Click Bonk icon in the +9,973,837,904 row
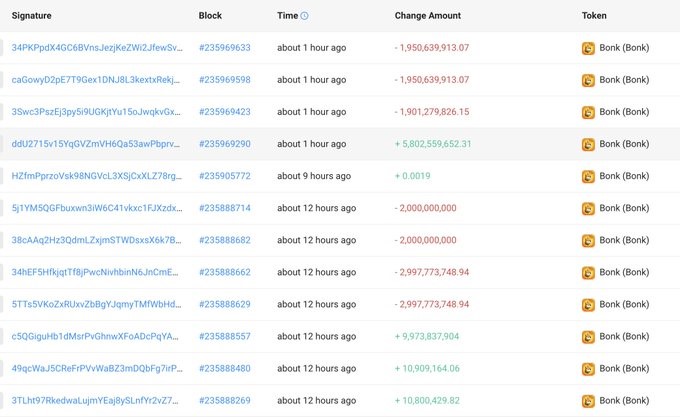This screenshot has width=680, height=417. click(x=588, y=337)
